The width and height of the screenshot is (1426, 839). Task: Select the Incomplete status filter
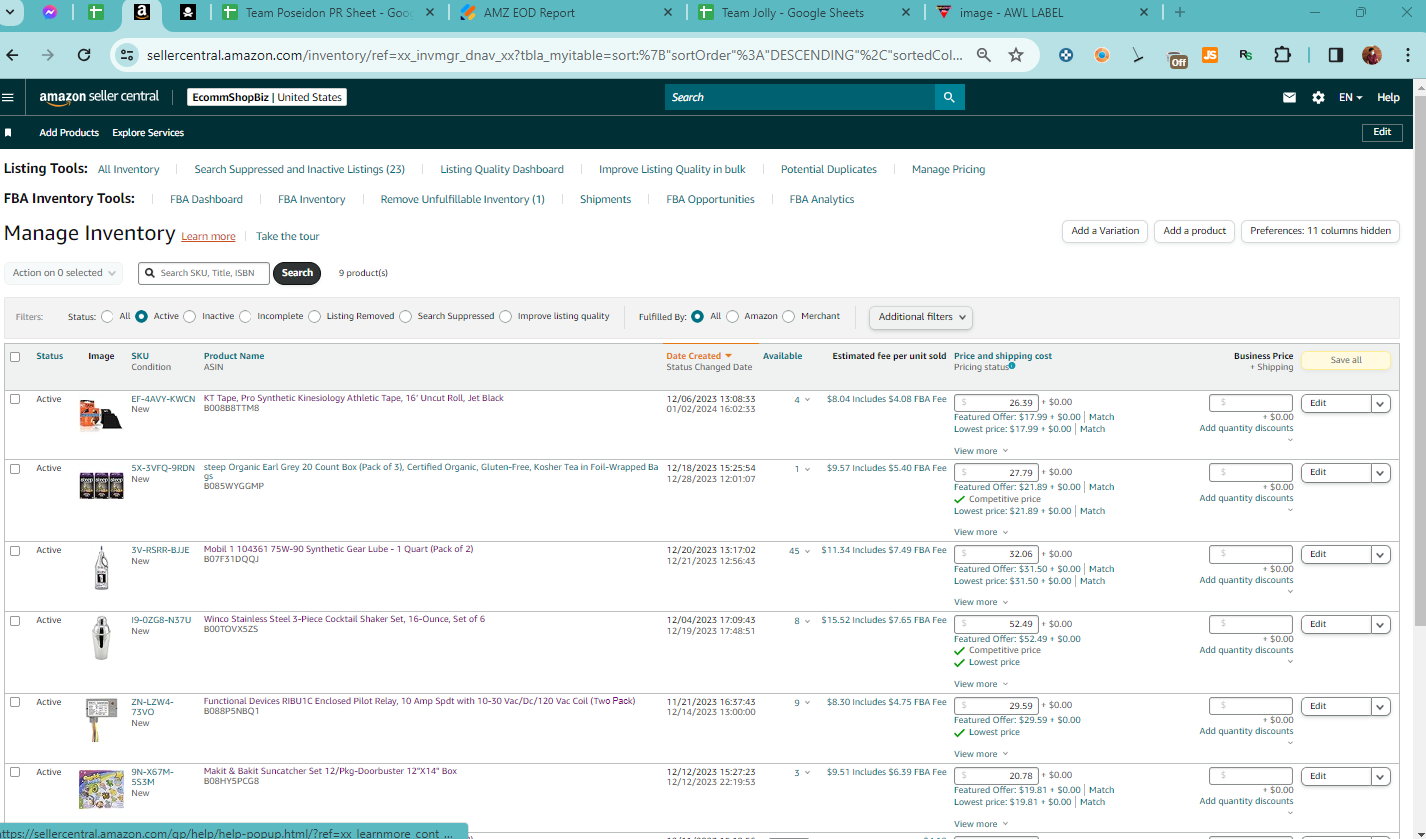coord(245,317)
